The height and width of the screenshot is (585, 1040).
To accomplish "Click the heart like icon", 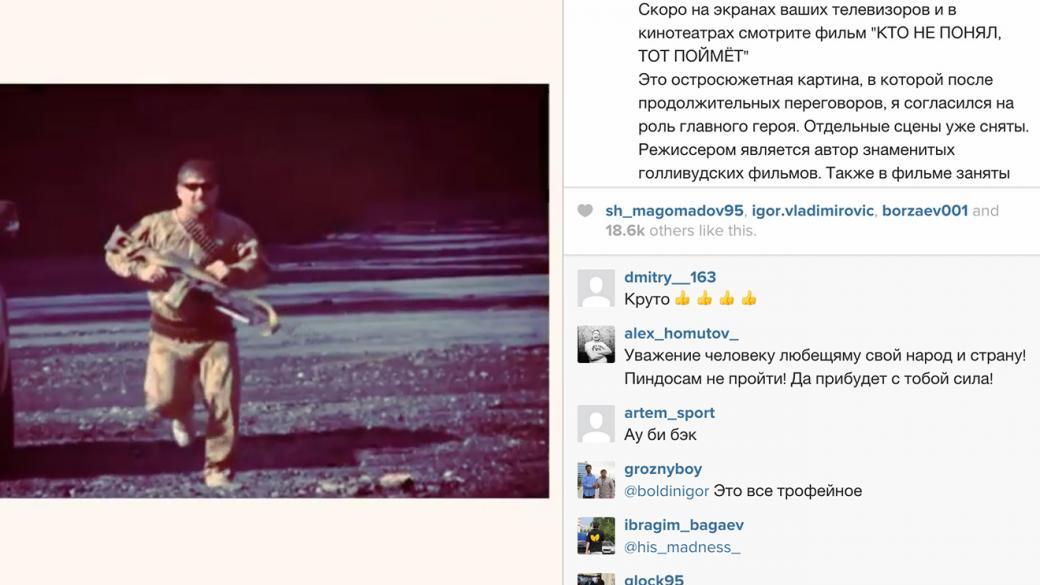I will coord(585,211).
